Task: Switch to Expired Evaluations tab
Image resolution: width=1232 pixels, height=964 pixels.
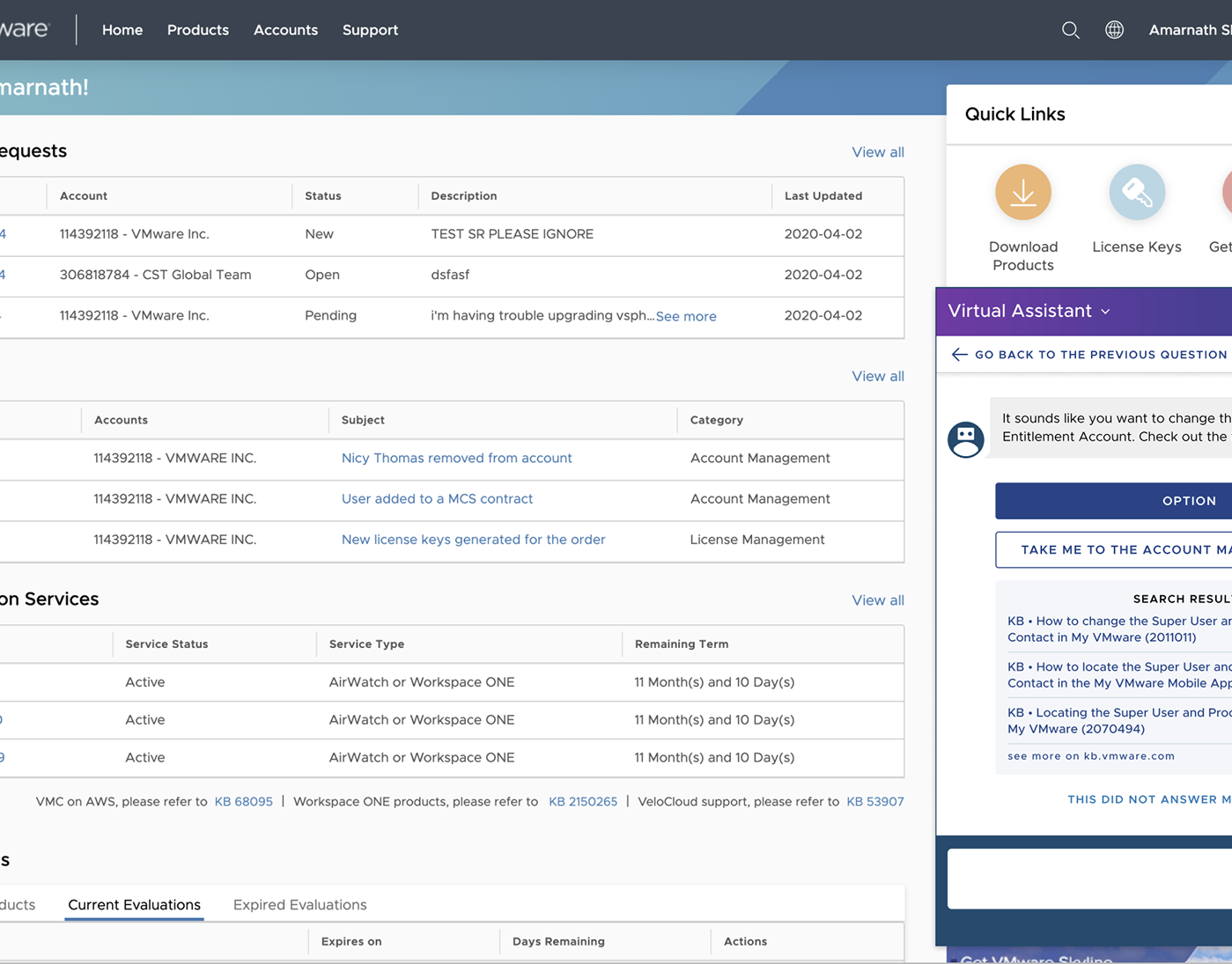Action: click(299, 905)
